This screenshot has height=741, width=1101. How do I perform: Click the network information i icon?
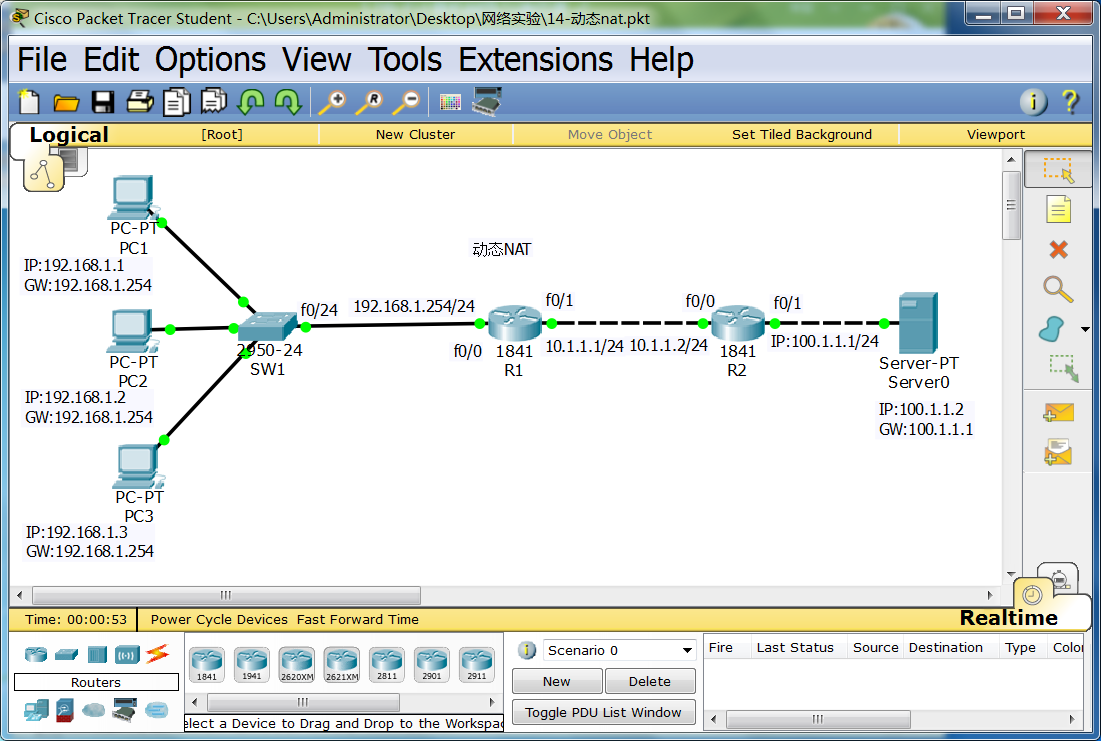click(x=1033, y=102)
